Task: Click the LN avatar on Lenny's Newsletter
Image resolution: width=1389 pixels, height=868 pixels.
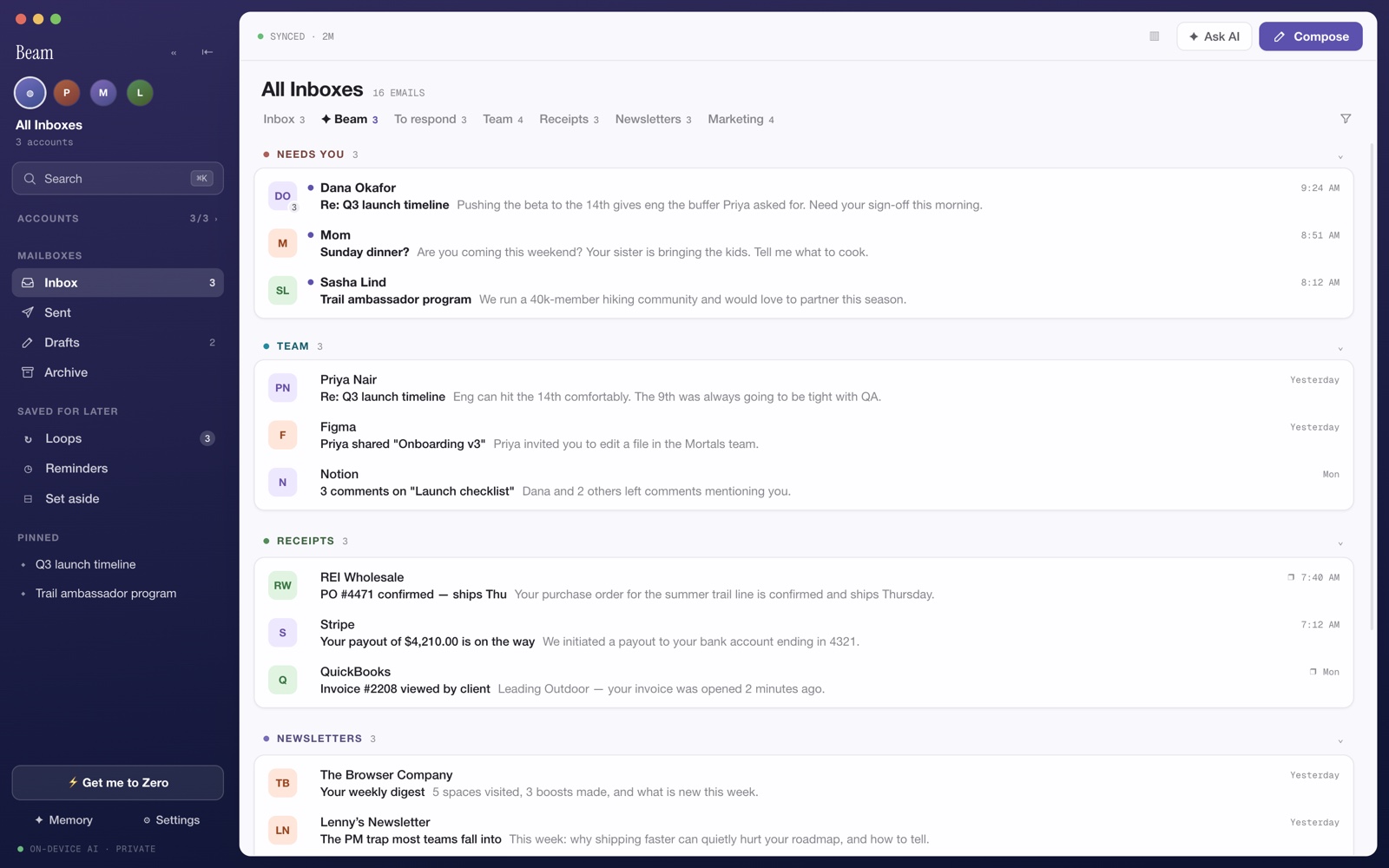Action: pos(283,831)
